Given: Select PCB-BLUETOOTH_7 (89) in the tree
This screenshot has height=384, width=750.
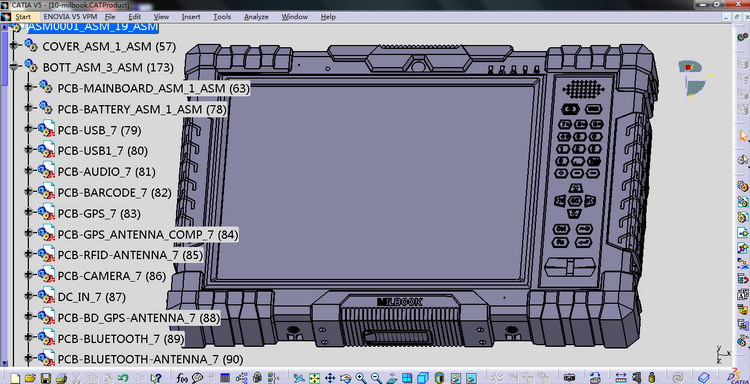Looking at the screenshot, I should (x=121, y=339).
